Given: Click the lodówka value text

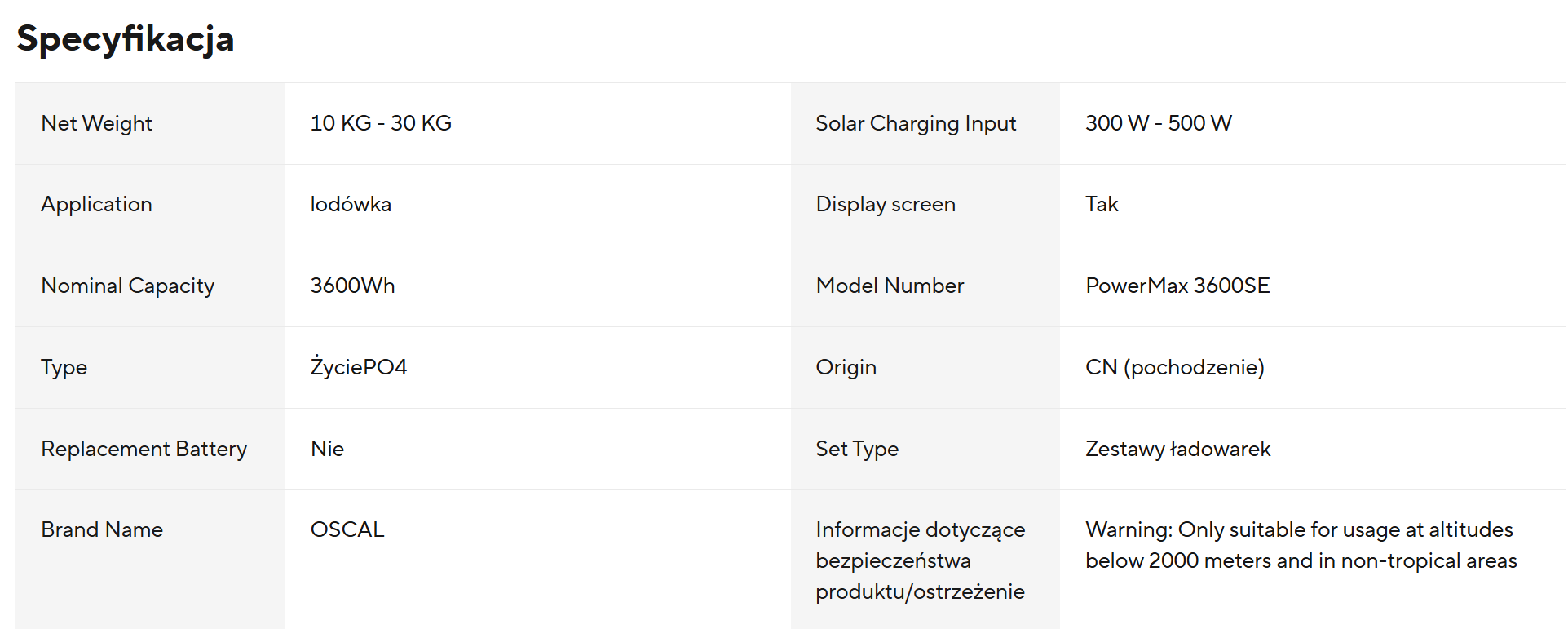Looking at the screenshot, I should pyautogui.click(x=351, y=204).
